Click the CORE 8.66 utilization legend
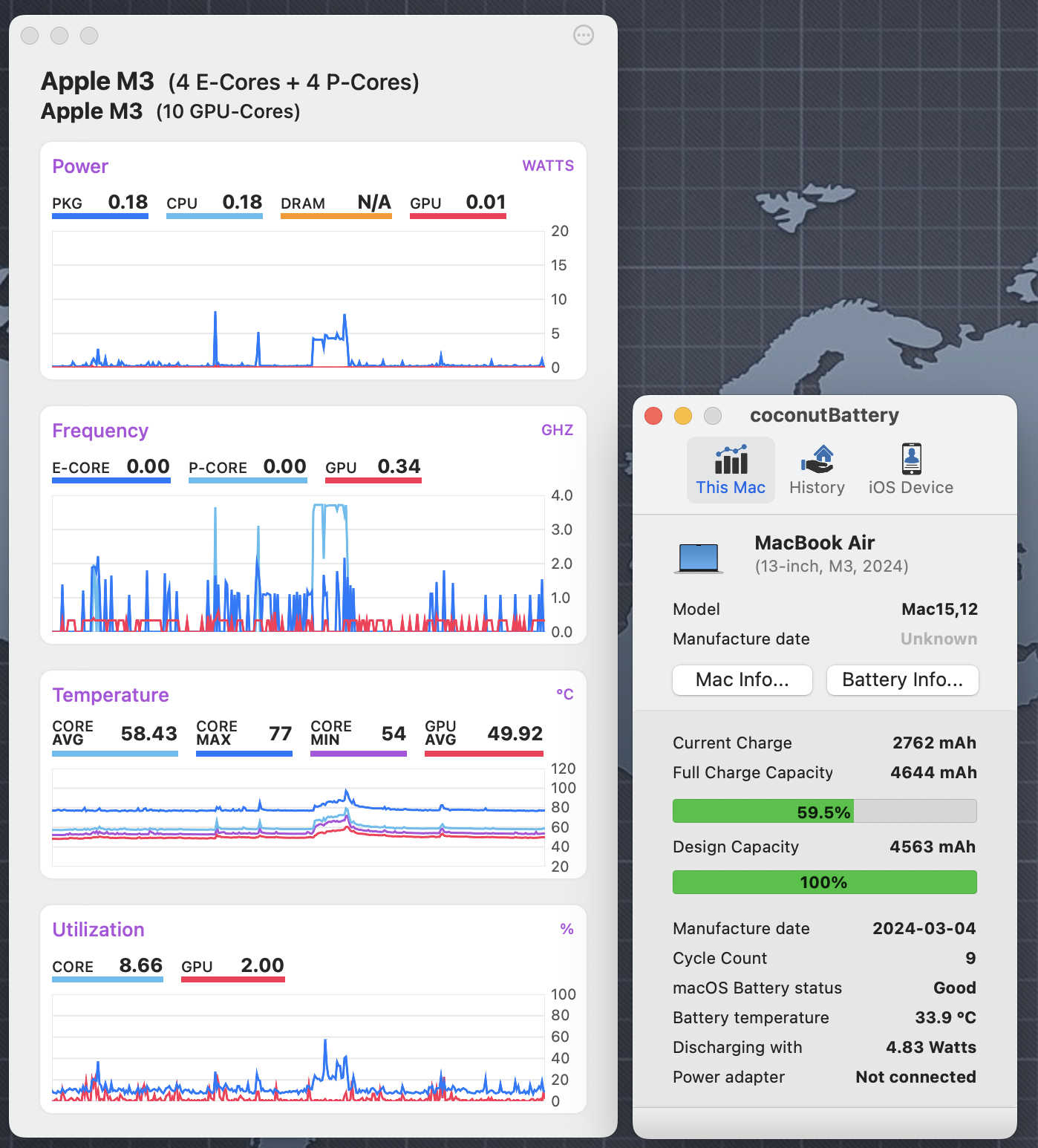Viewport: 1038px width, 1148px height. pyautogui.click(x=108, y=968)
